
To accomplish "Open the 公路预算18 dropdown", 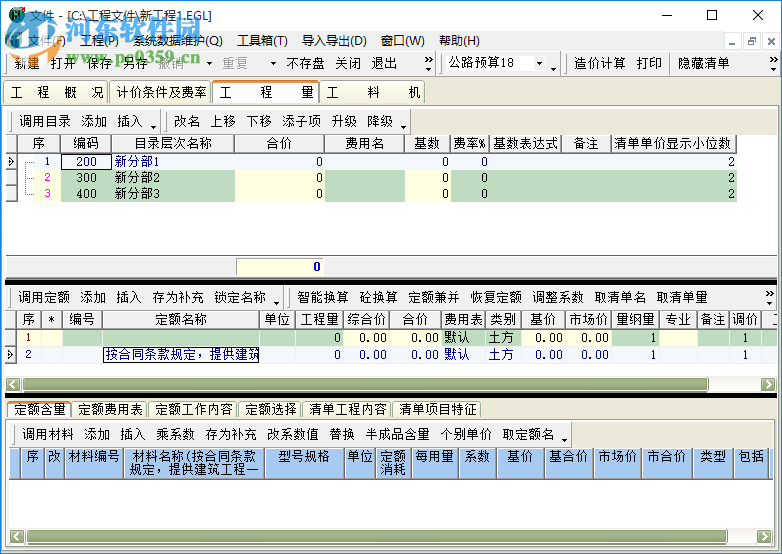I will (539, 63).
